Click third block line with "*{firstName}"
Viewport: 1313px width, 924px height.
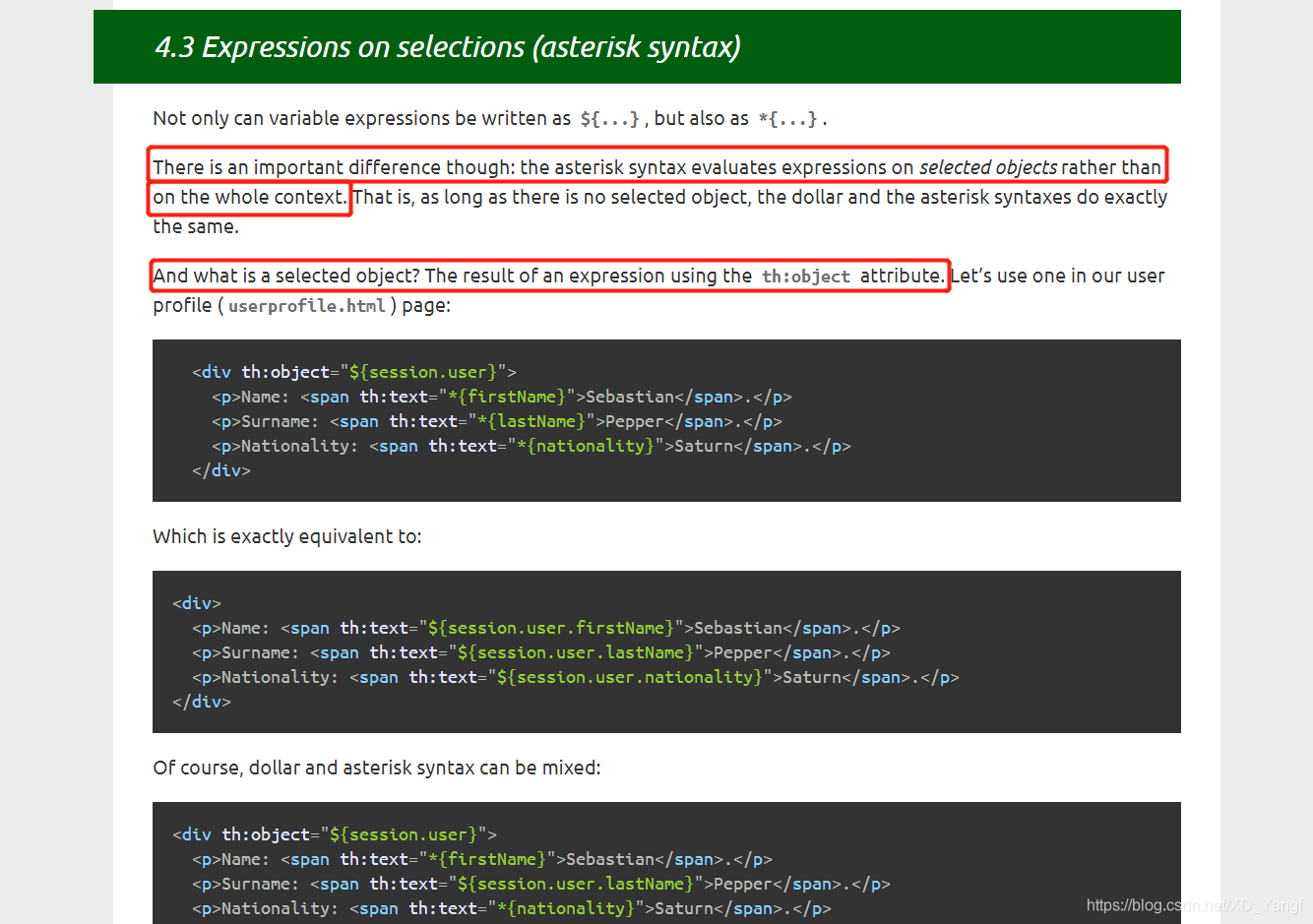[482, 859]
